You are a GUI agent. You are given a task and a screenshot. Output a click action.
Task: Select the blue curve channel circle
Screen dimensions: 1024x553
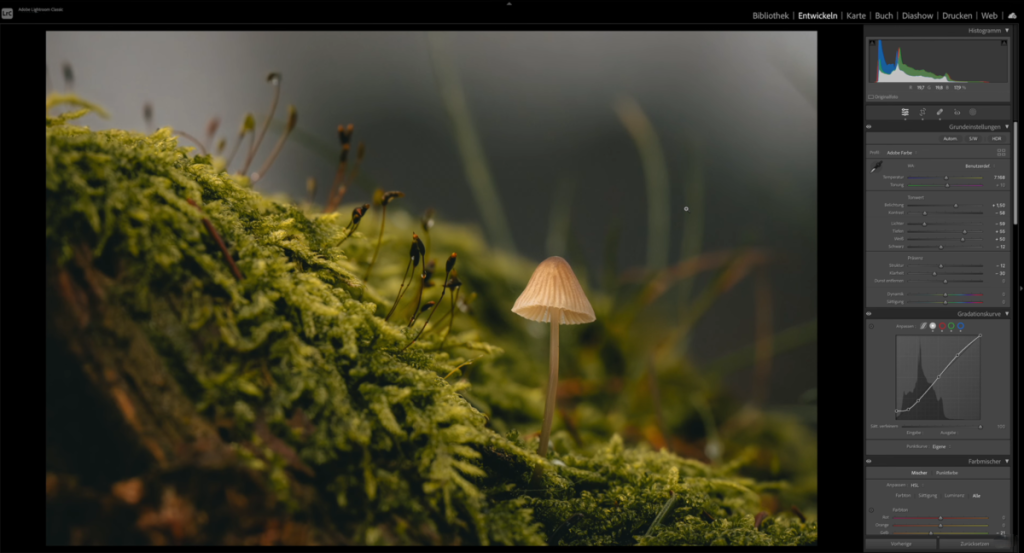click(960, 326)
